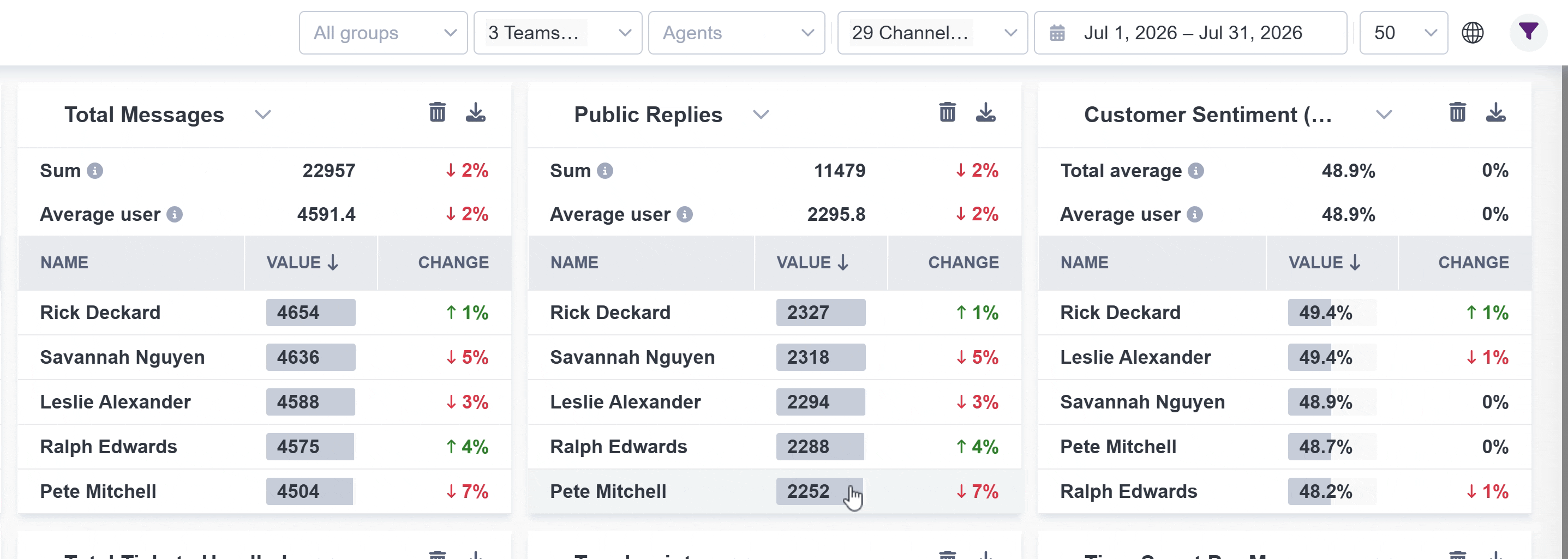Sort Public Replies by NAME column

[641, 263]
